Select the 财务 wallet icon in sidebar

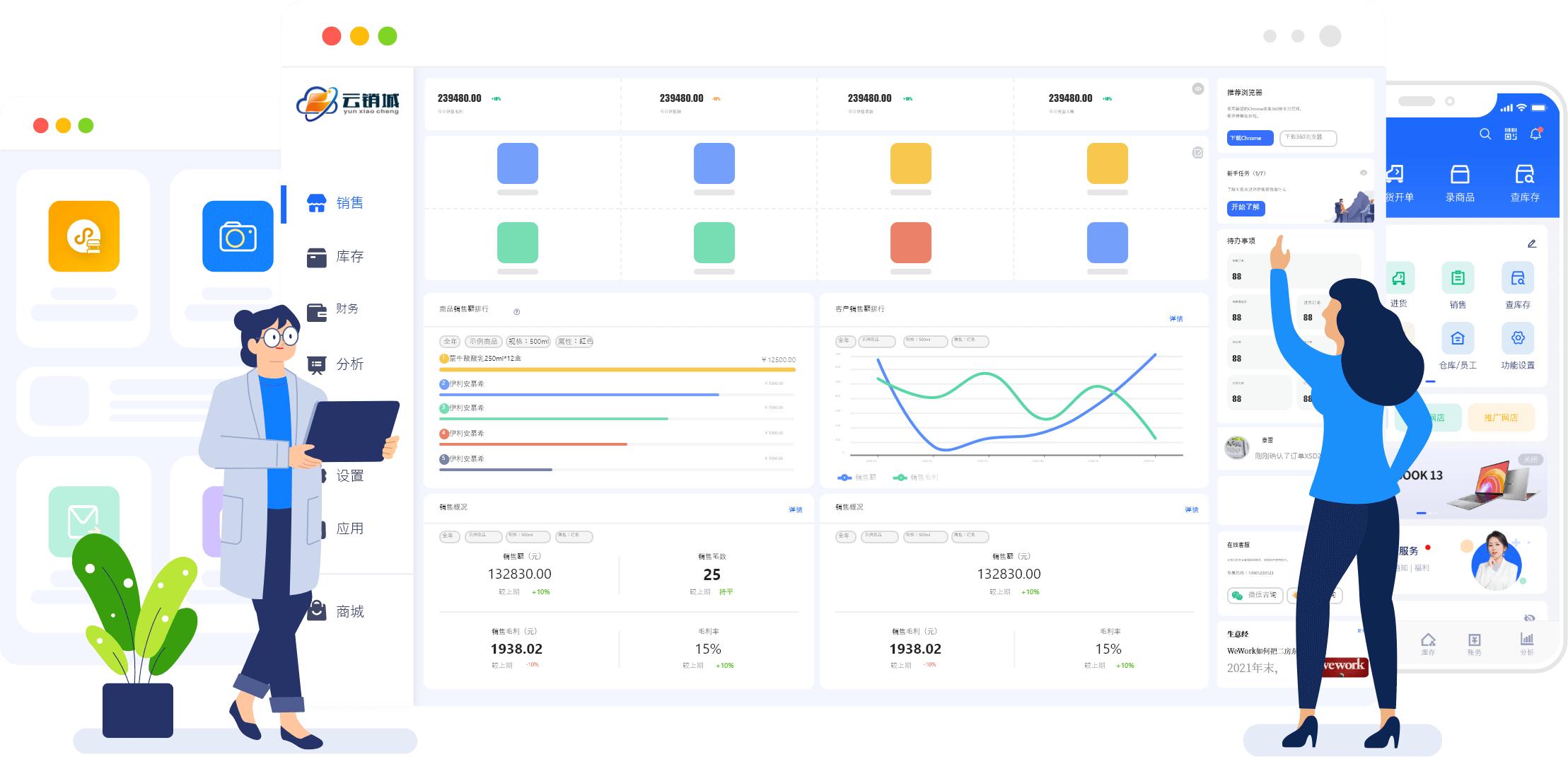[x=316, y=311]
